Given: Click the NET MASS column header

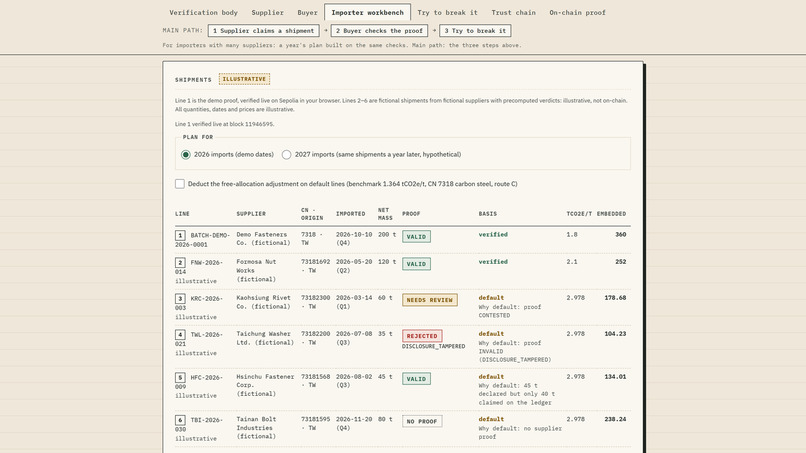Looking at the screenshot, I should click(x=385, y=214).
